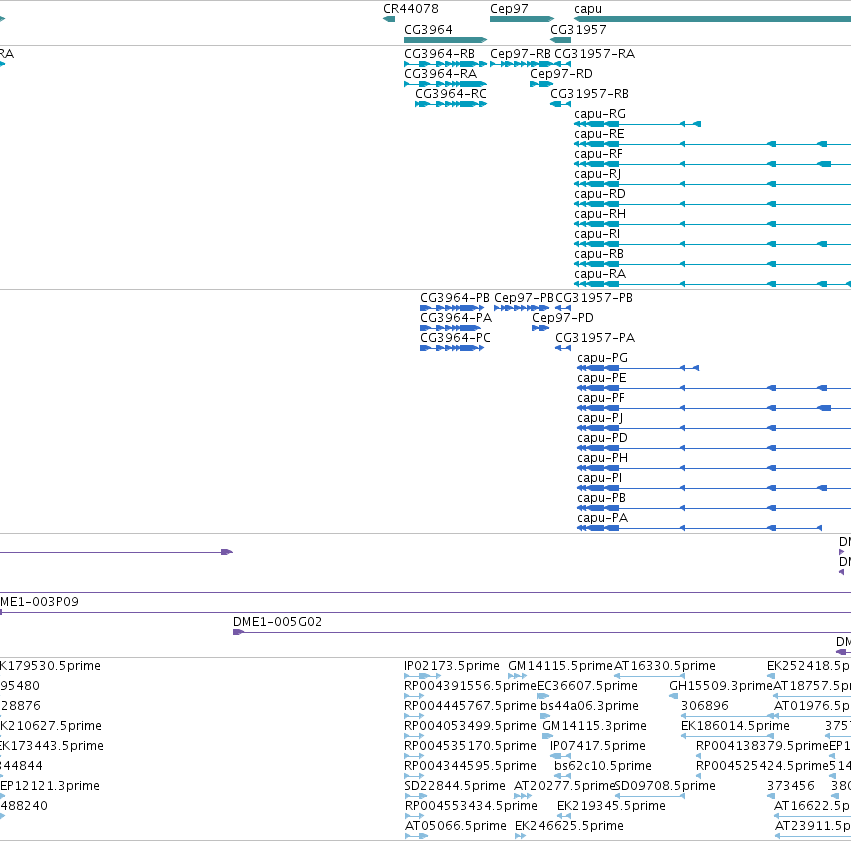Select the capu-PG protein label

(602, 358)
